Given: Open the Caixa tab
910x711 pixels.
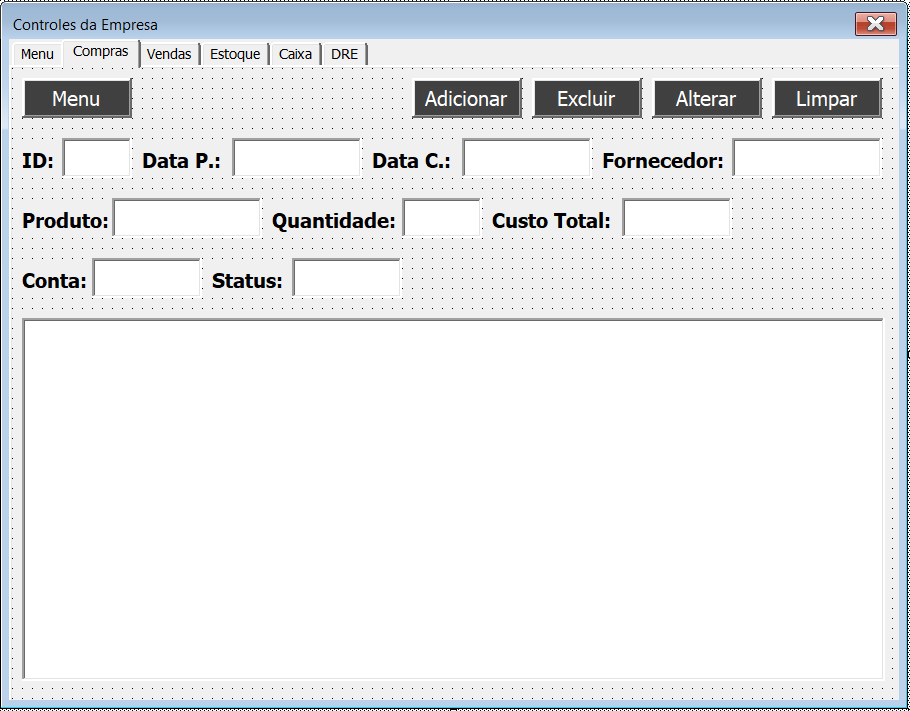Looking at the screenshot, I should (x=295, y=55).
